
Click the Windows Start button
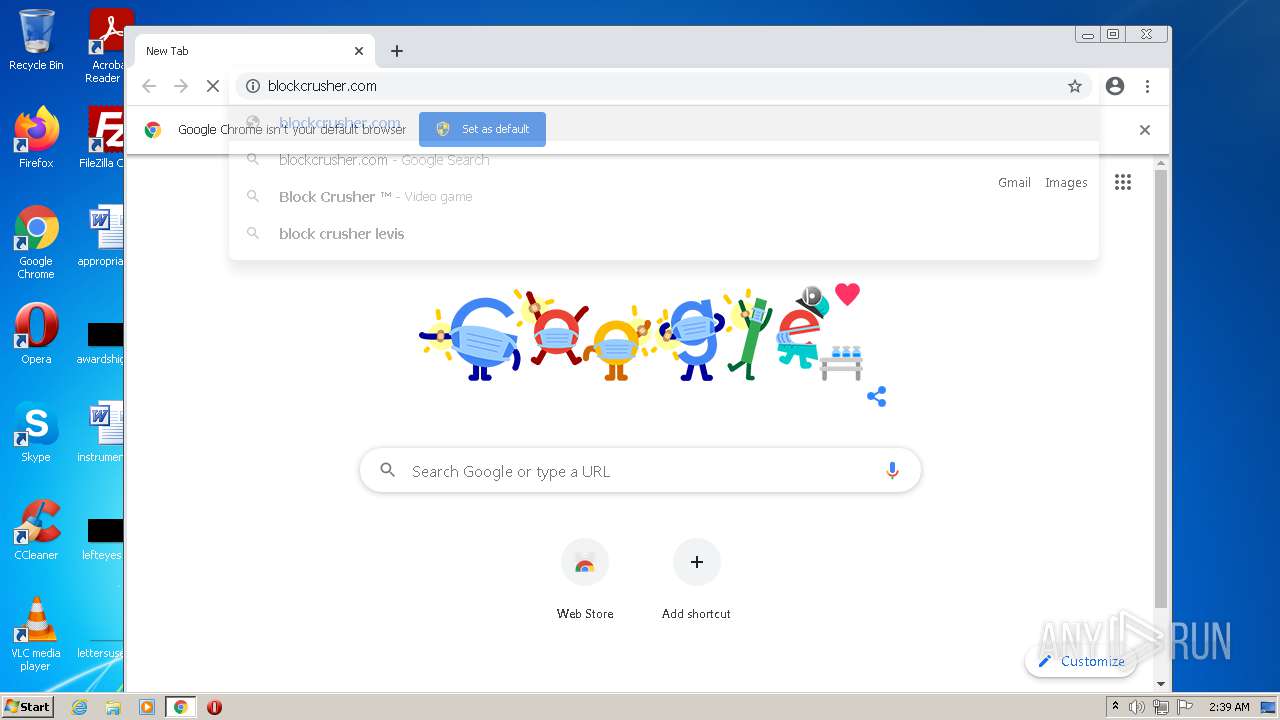[x=27, y=706]
